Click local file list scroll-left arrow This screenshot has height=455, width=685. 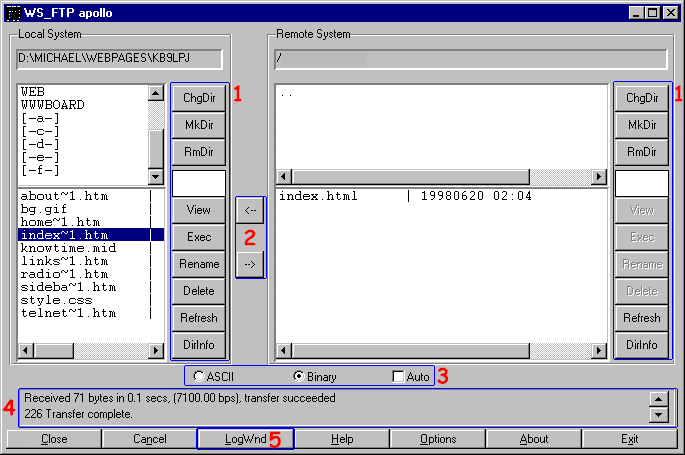point(26,350)
